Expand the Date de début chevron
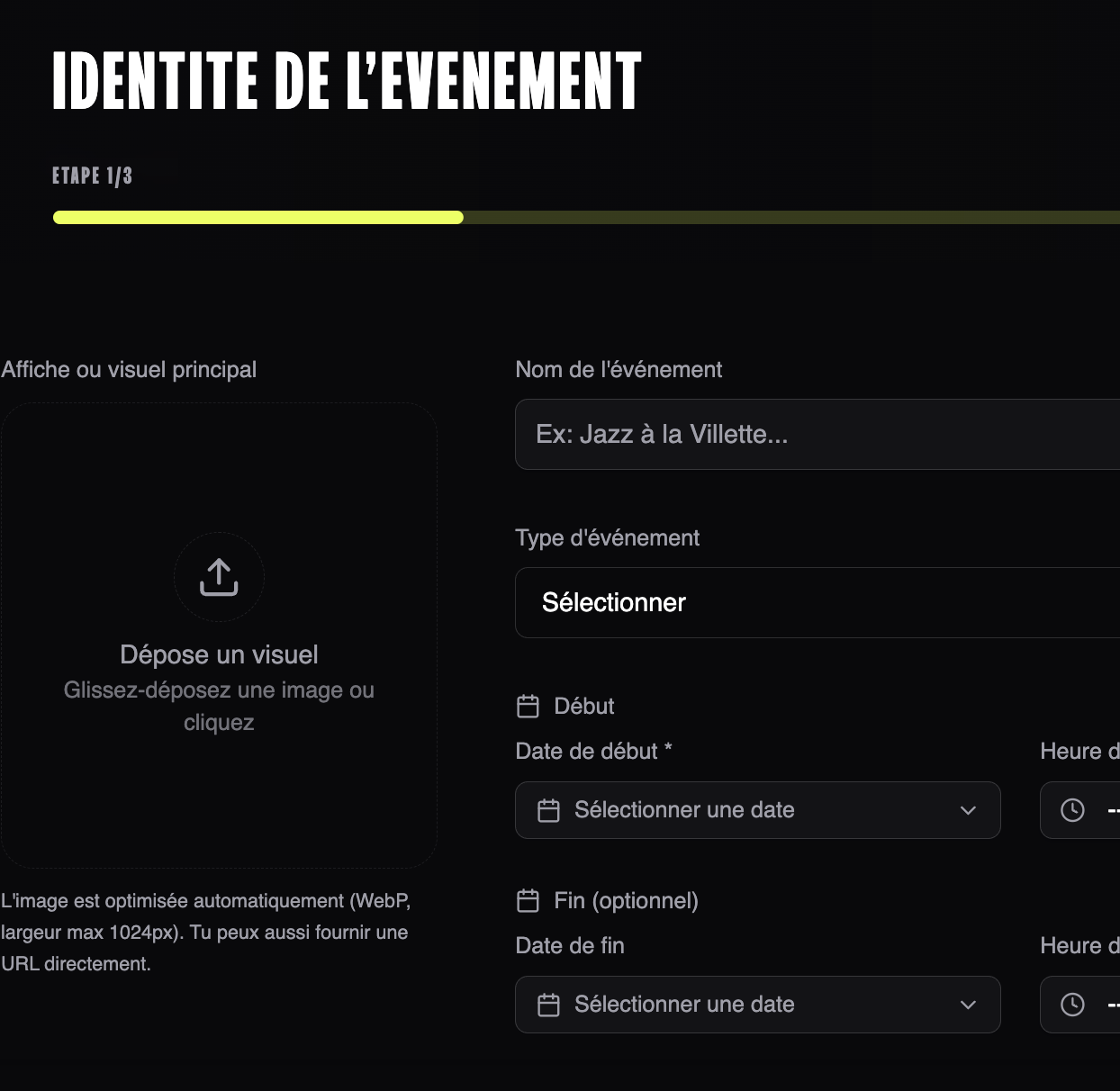 tap(968, 810)
